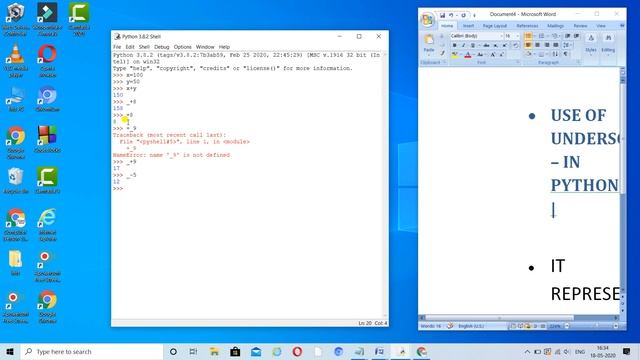Open Opera from the taskbar
The height and width of the screenshot is (360, 640).
(x=297, y=351)
